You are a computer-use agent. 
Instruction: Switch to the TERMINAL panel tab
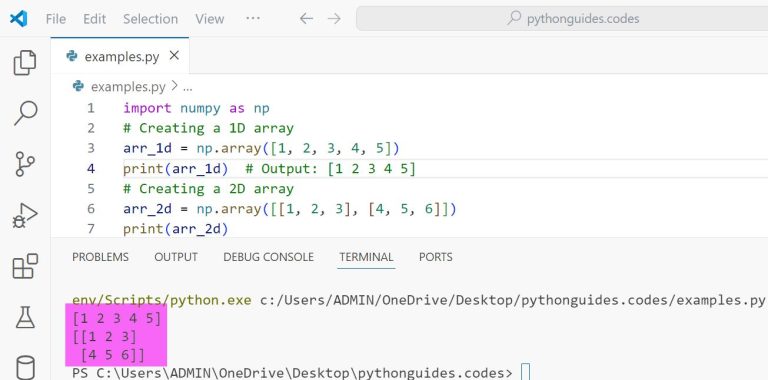point(366,257)
